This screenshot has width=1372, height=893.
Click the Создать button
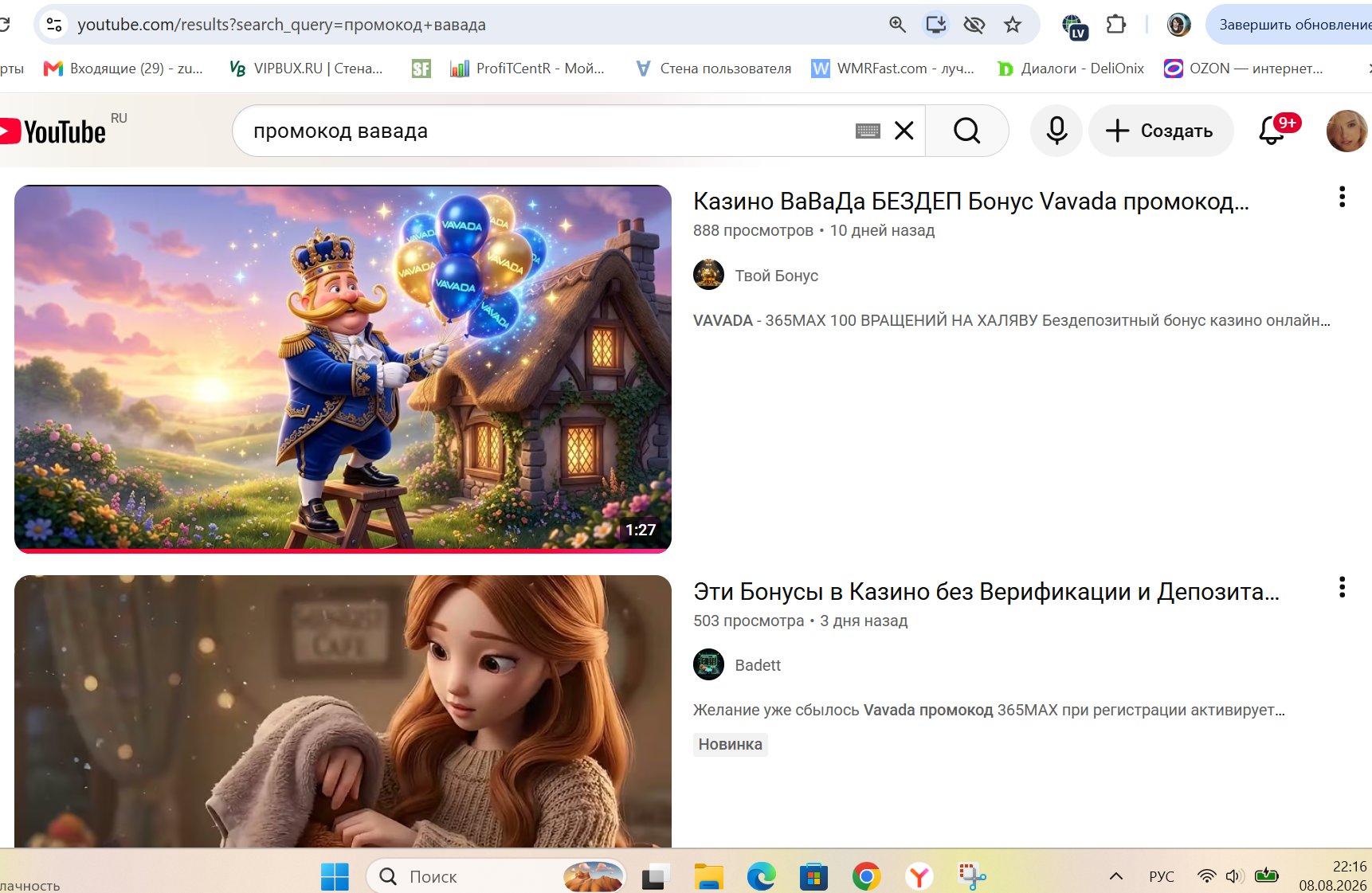pos(1161,131)
